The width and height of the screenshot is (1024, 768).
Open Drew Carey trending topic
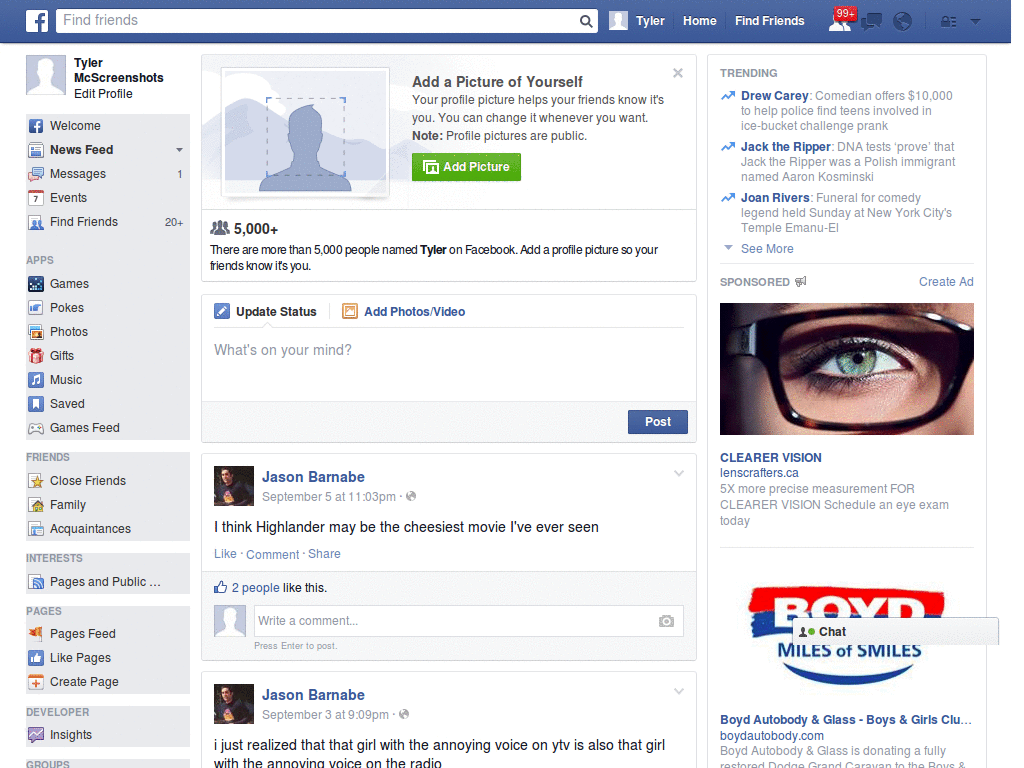click(x=775, y=95)
